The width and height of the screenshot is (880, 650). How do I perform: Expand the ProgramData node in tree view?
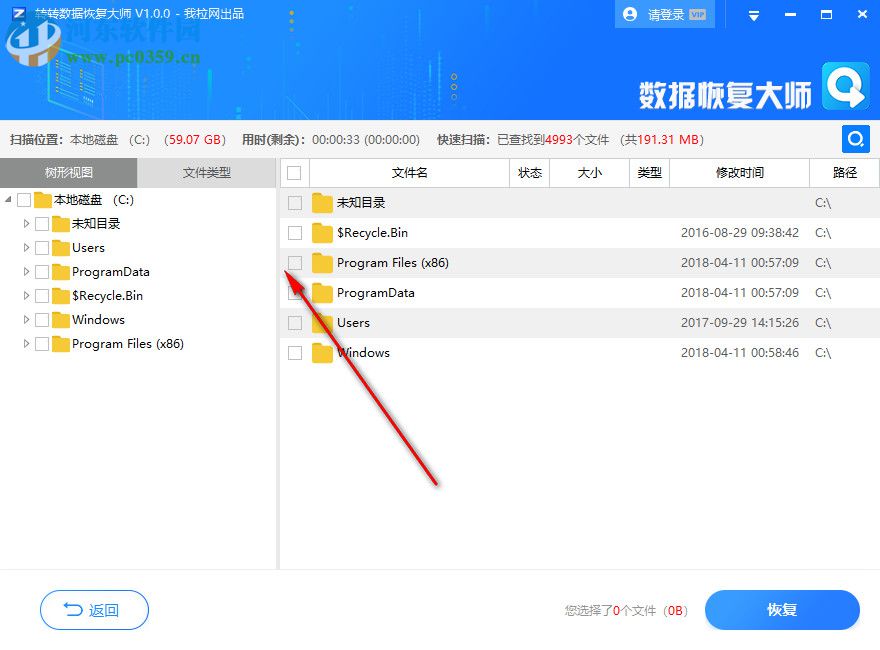25,272
